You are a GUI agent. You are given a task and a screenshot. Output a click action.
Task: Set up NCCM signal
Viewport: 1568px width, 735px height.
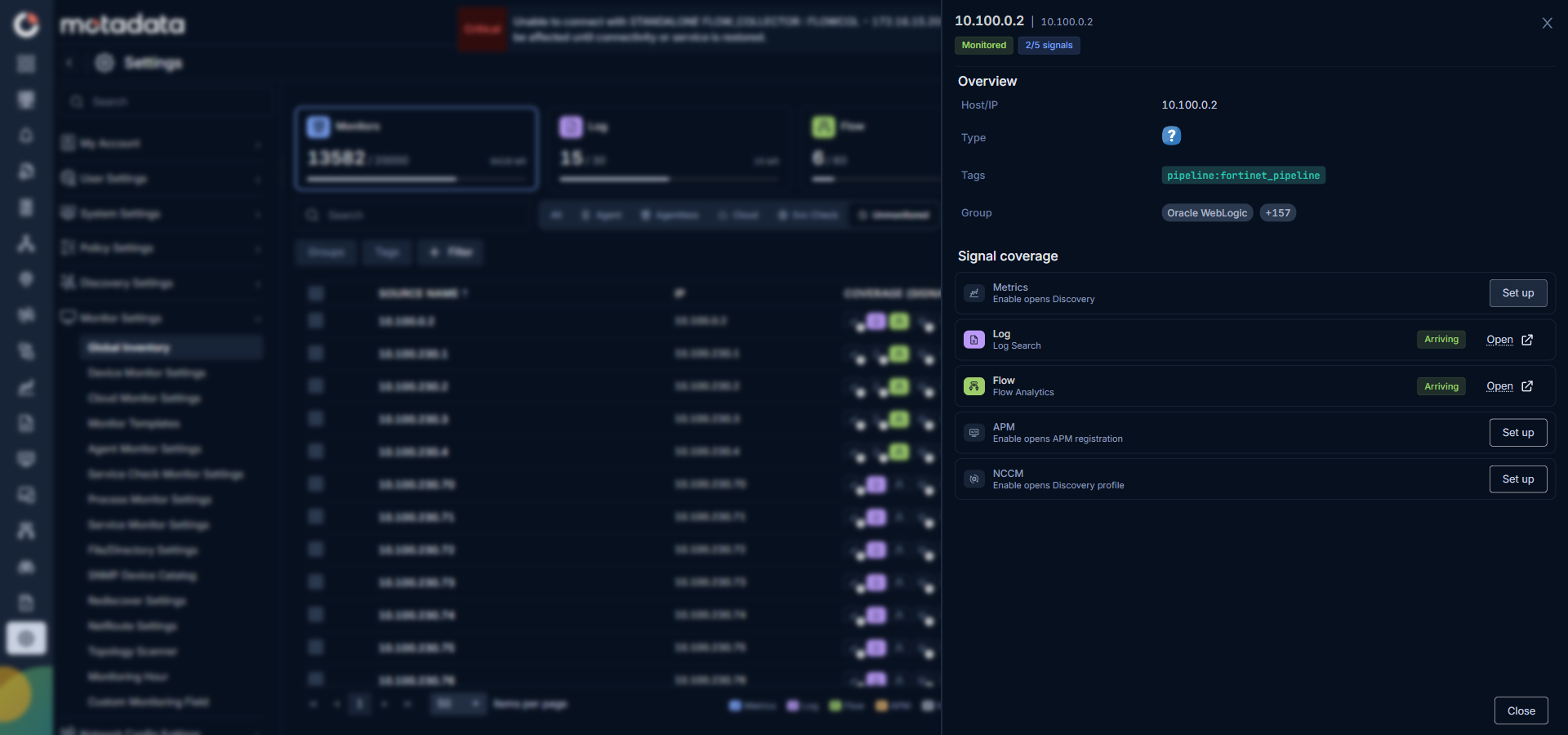pyautogui.click(x=1518, y=479)
